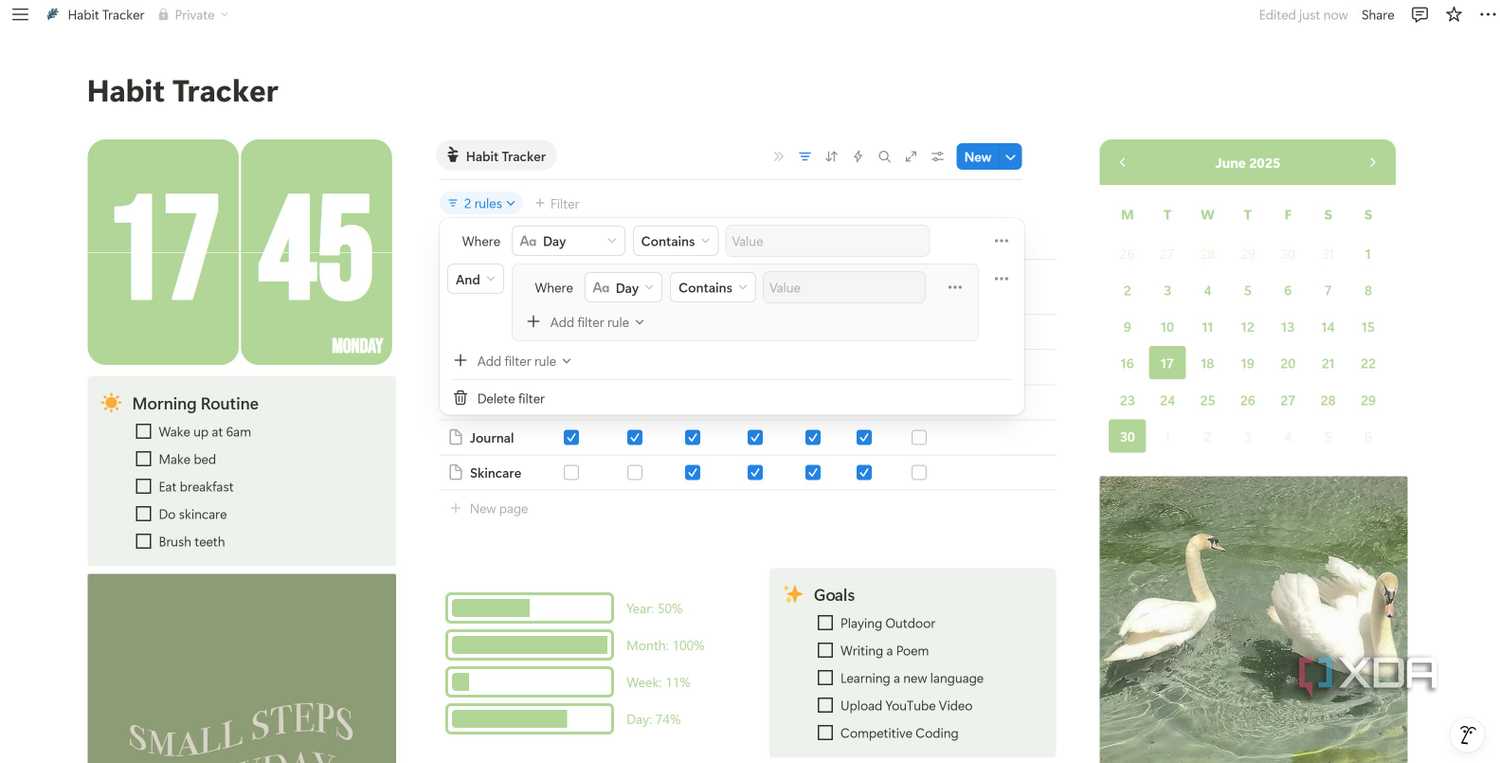The width and height of the screenshot is (1500, 763).
Task: Click the Day 74% progress bar
Action: tap(529, 719)
